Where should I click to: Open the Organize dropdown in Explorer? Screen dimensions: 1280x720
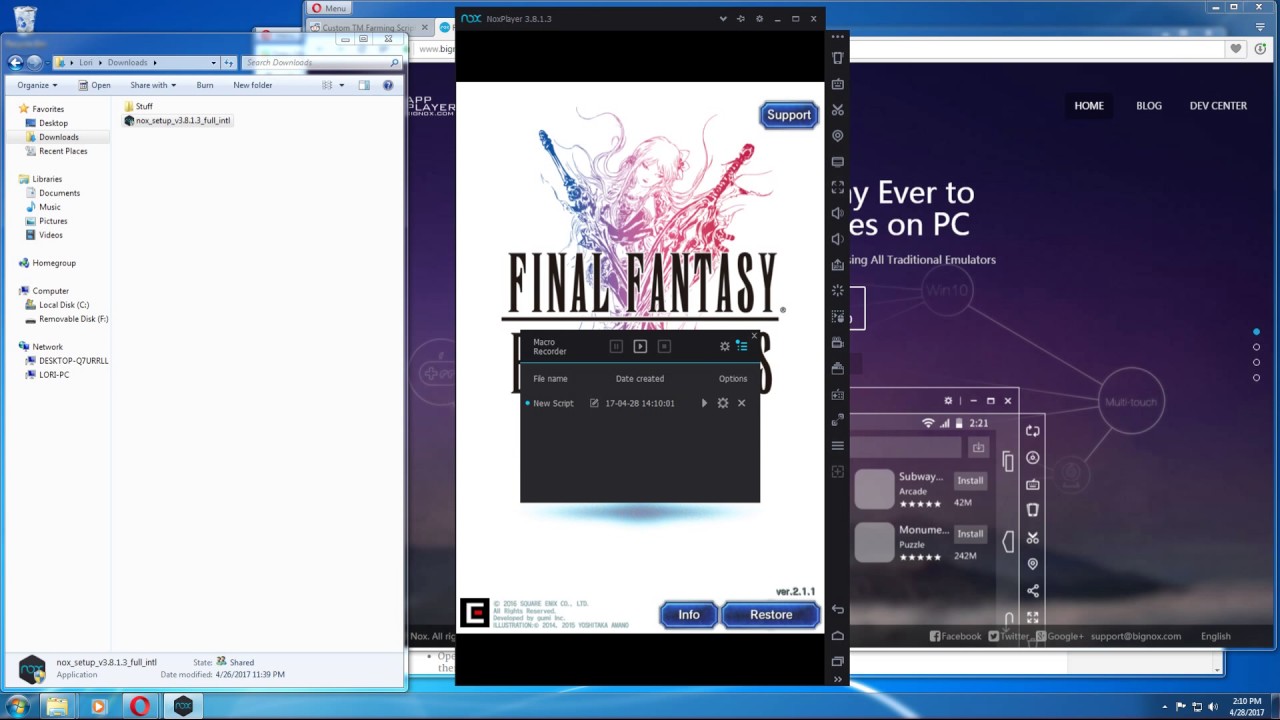coord(37,85)
